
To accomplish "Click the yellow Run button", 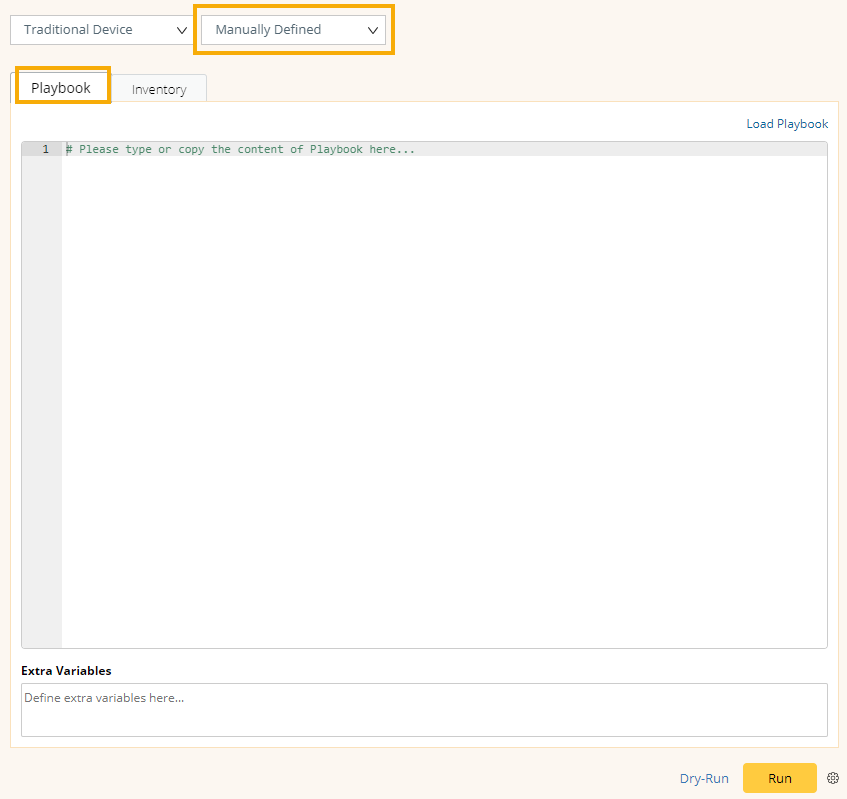I will (x=779, y=778).
